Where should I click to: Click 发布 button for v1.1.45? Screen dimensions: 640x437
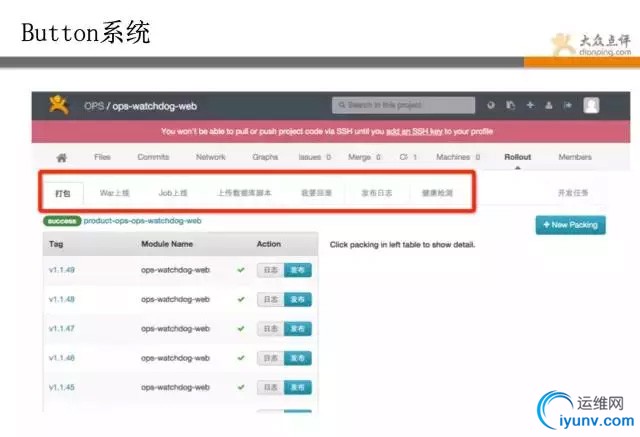298,388
